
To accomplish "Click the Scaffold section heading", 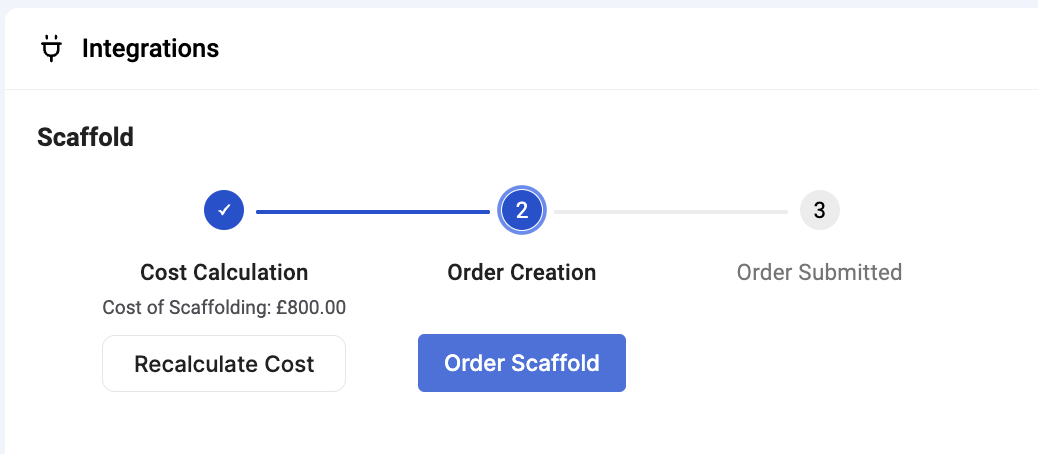I will (85, 137).
